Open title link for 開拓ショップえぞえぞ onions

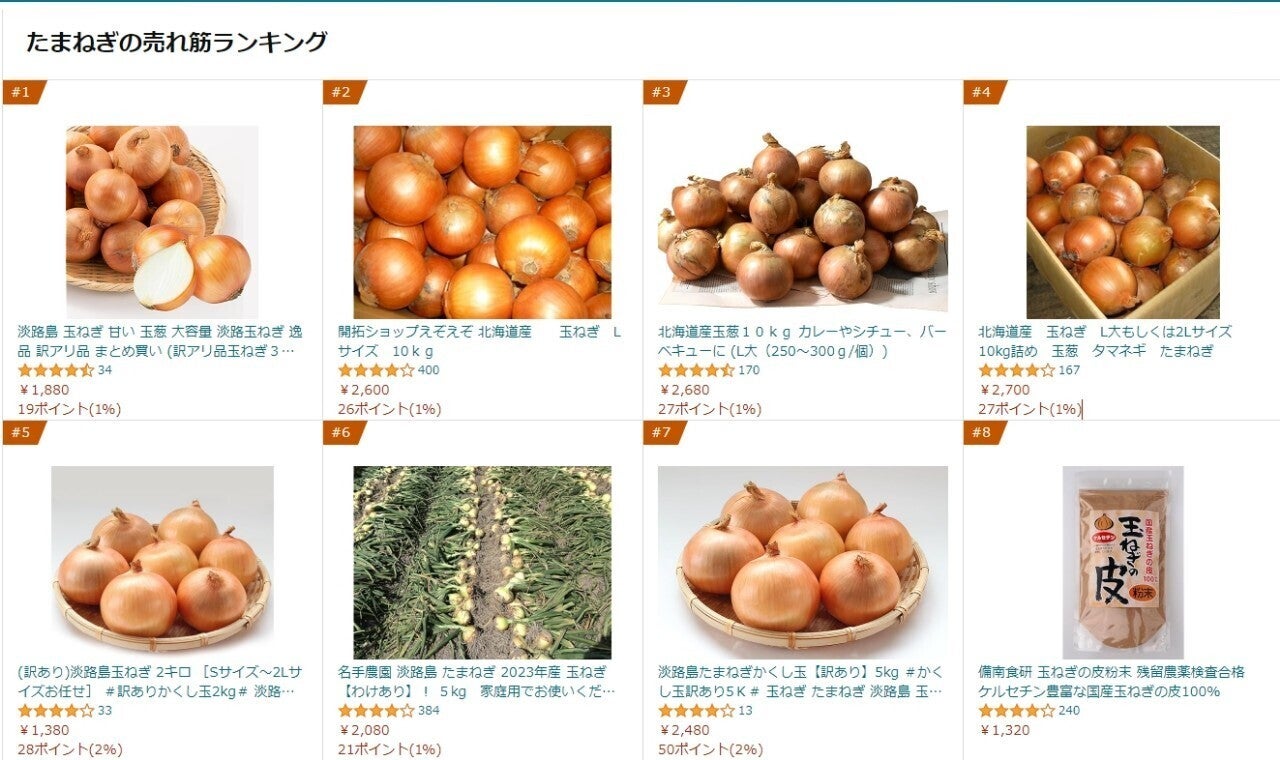click(480, 341)
